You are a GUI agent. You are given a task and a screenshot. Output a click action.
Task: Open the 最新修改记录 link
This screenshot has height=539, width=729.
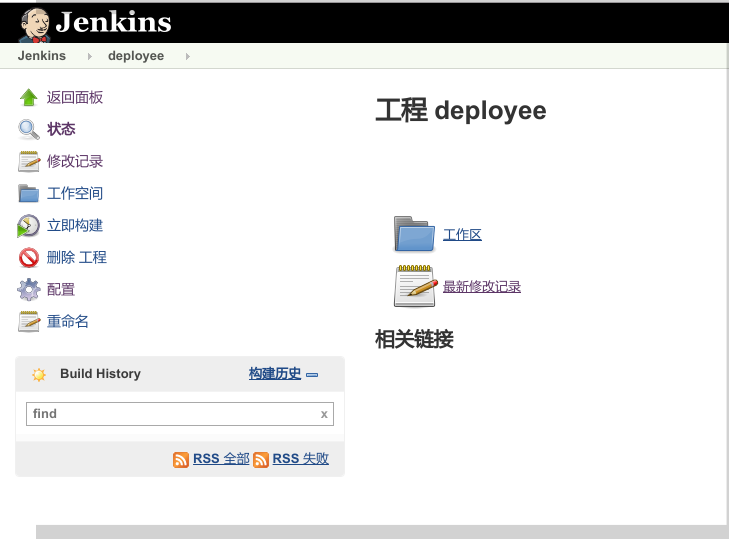click(482, 286)
